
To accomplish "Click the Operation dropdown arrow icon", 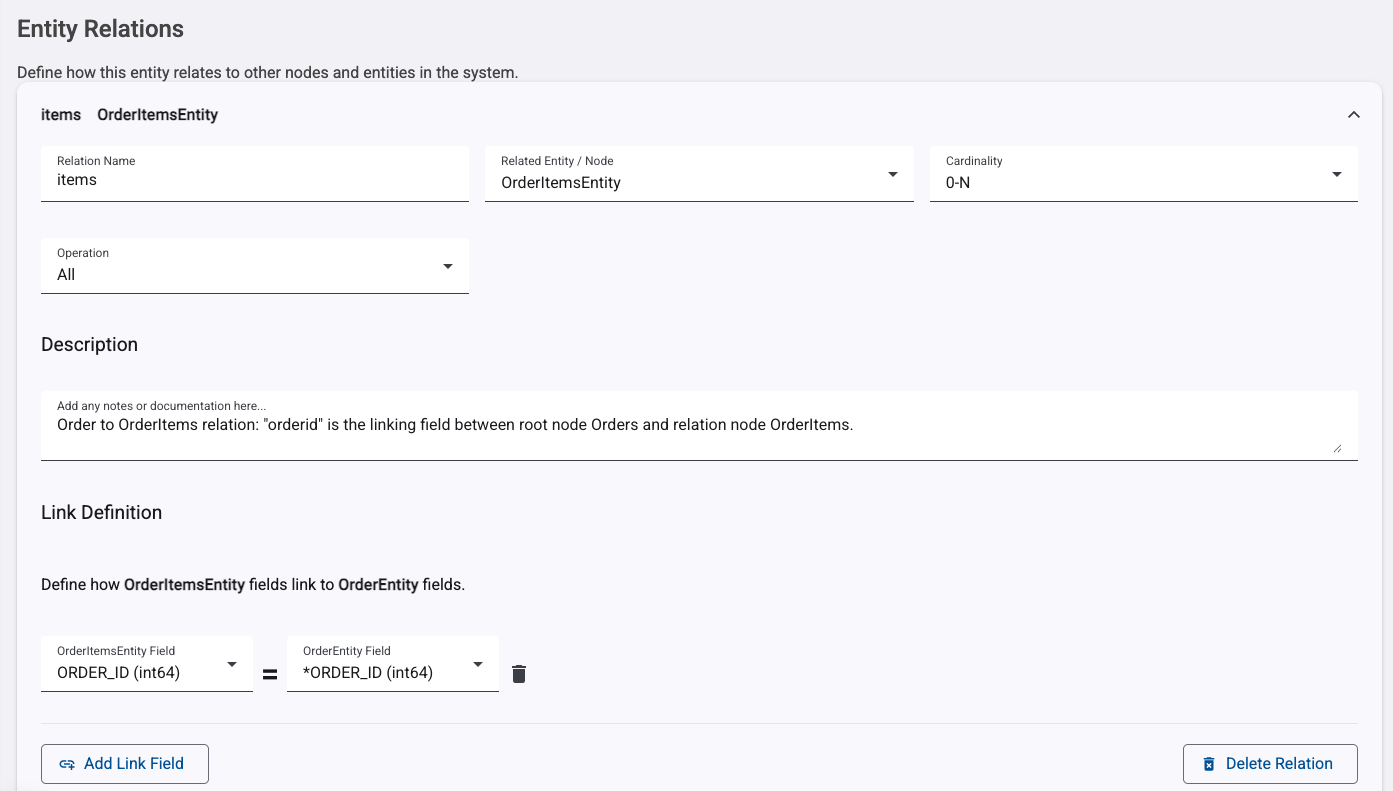I will (448, 266).
